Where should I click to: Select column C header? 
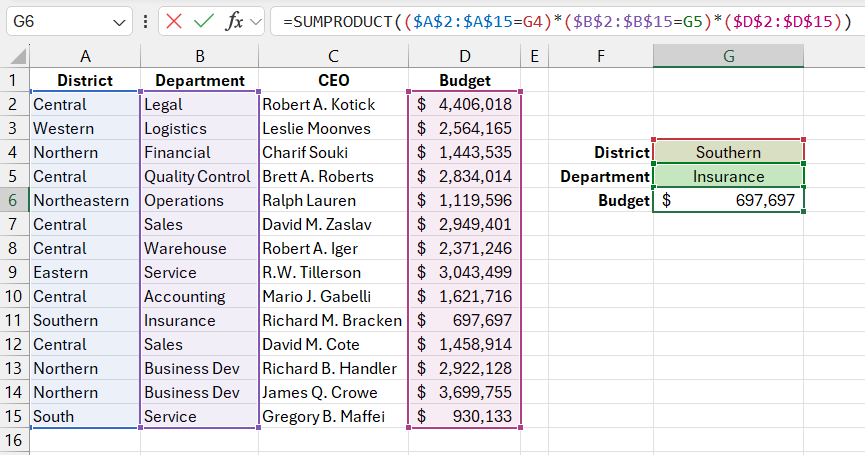(x=333, y=56)
